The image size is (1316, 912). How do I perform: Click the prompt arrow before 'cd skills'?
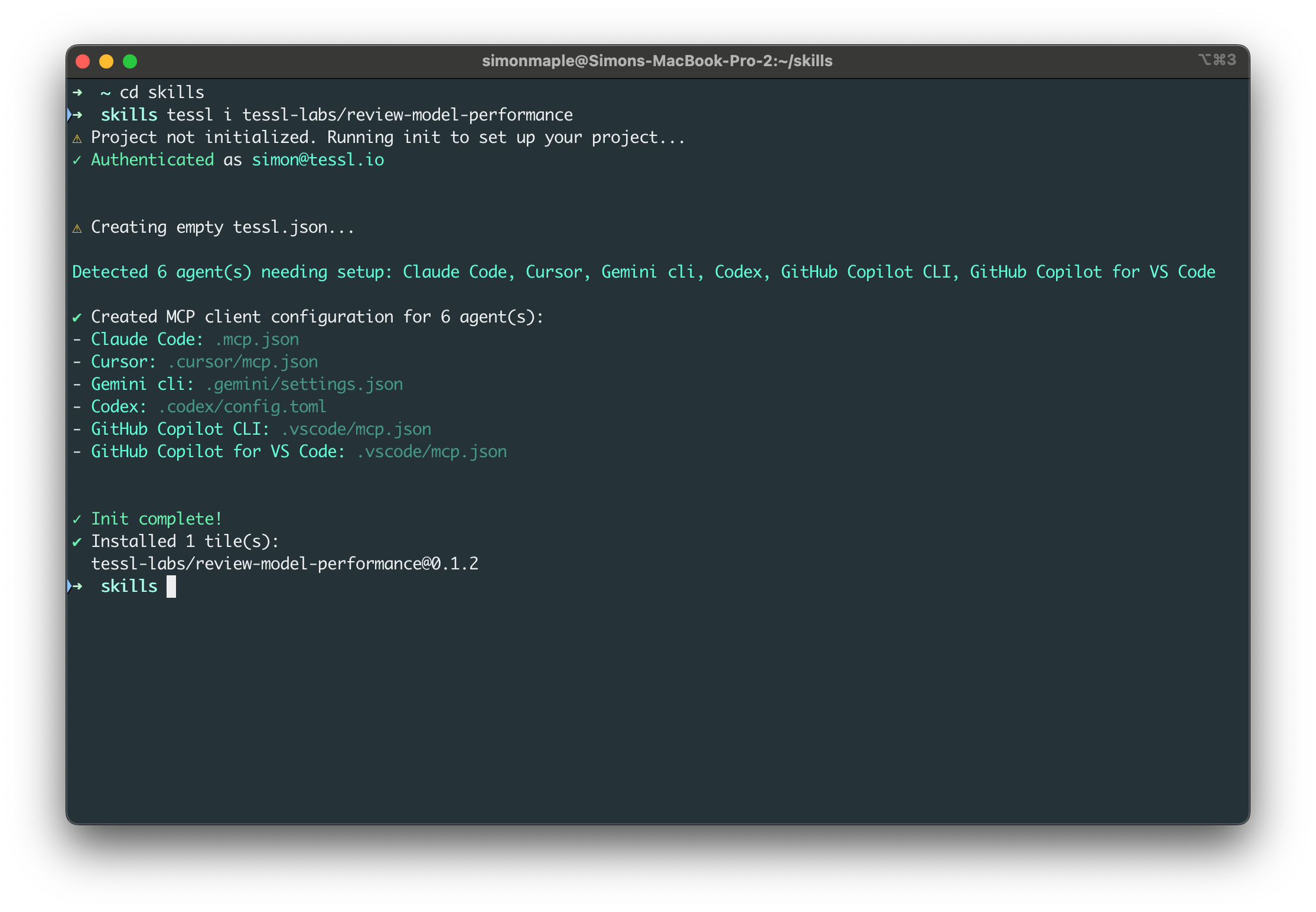(77, 93)
